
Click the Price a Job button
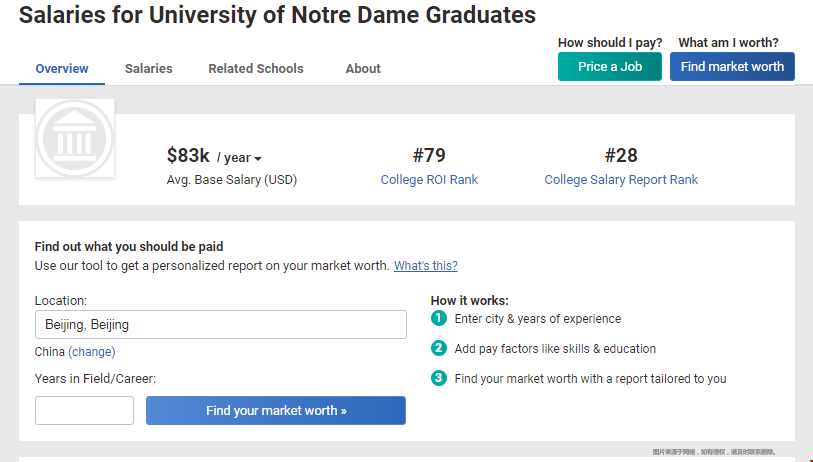click(x=610, y=66)
